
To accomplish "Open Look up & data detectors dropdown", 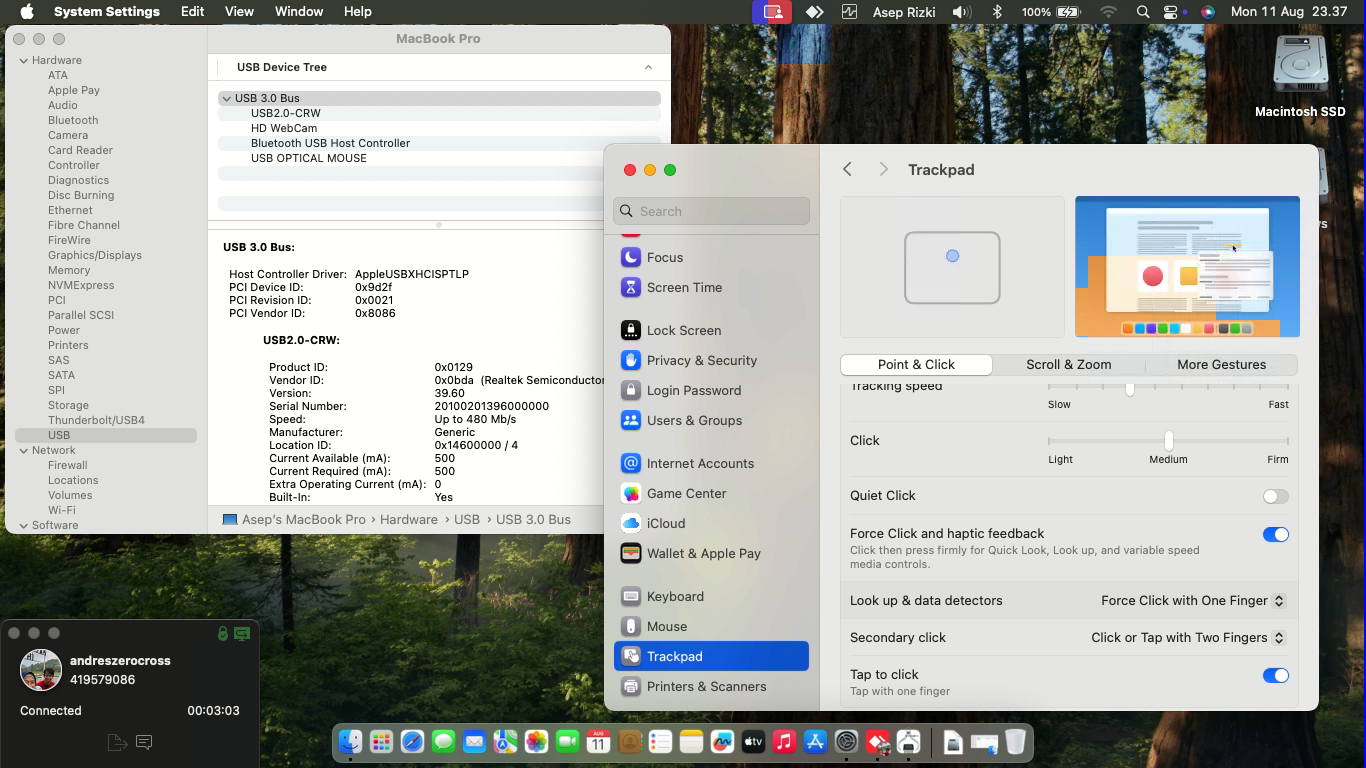I will click(1192, 601).
